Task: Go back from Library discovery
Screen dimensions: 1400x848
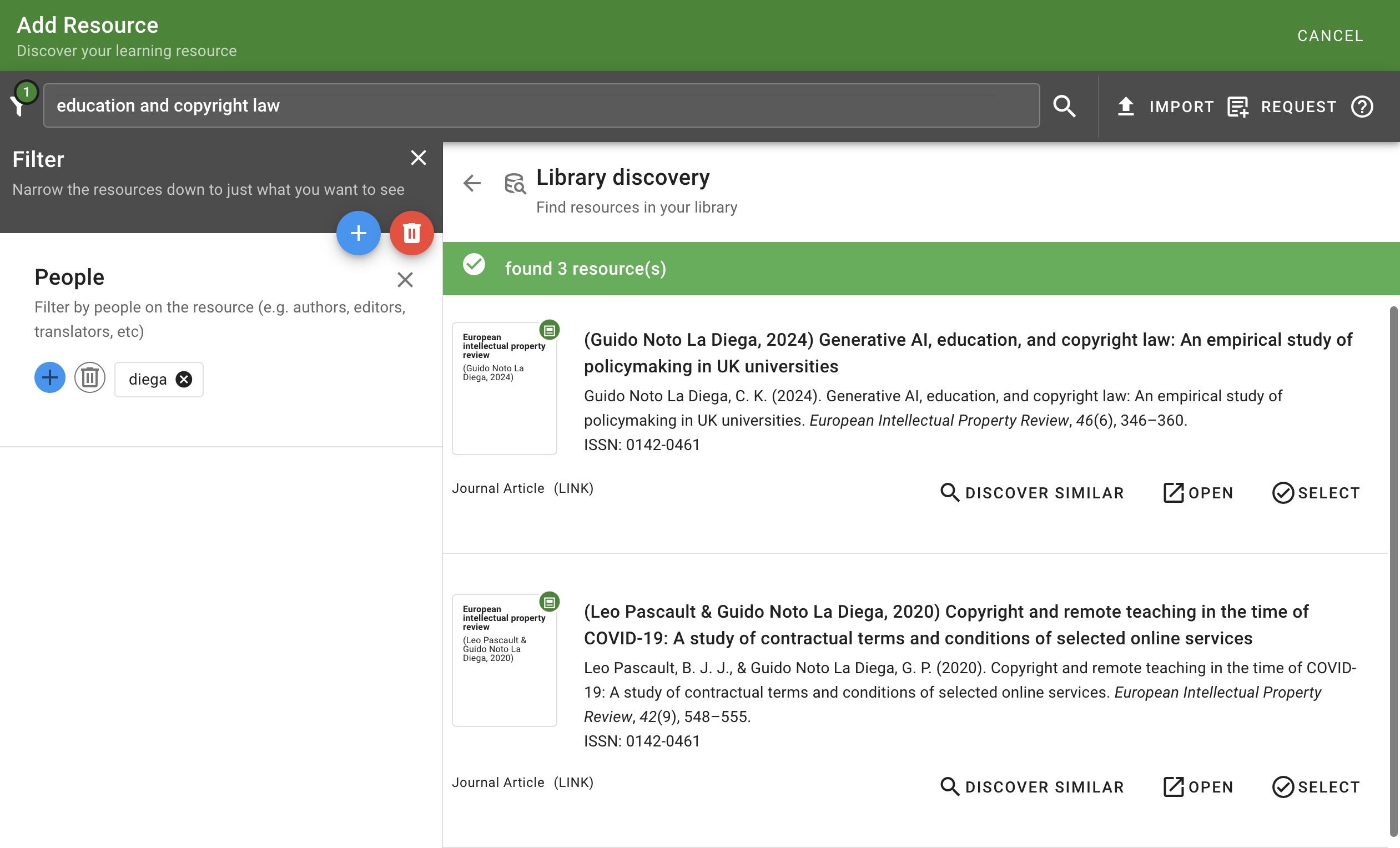Action: 472,183
